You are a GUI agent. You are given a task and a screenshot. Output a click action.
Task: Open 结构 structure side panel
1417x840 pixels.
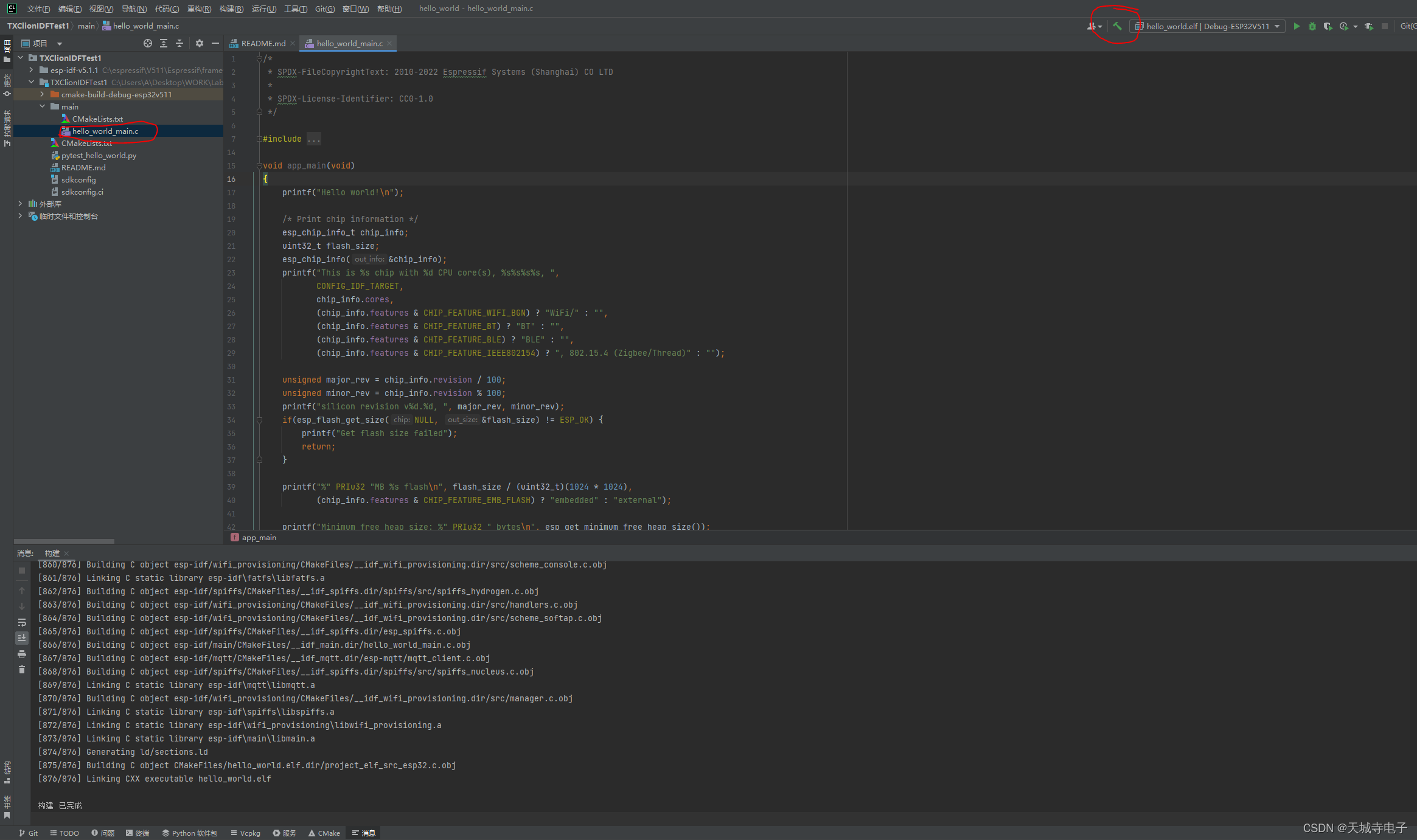tap(7, 772)
